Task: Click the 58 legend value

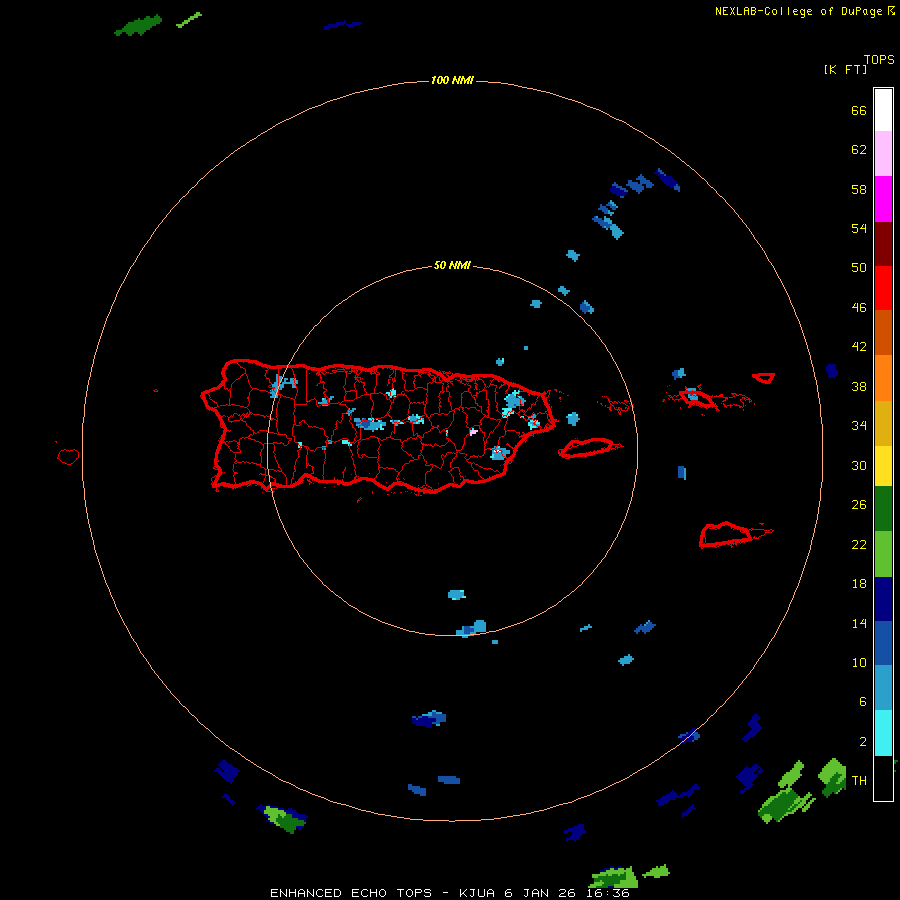Action: click(x=859, y=189)
